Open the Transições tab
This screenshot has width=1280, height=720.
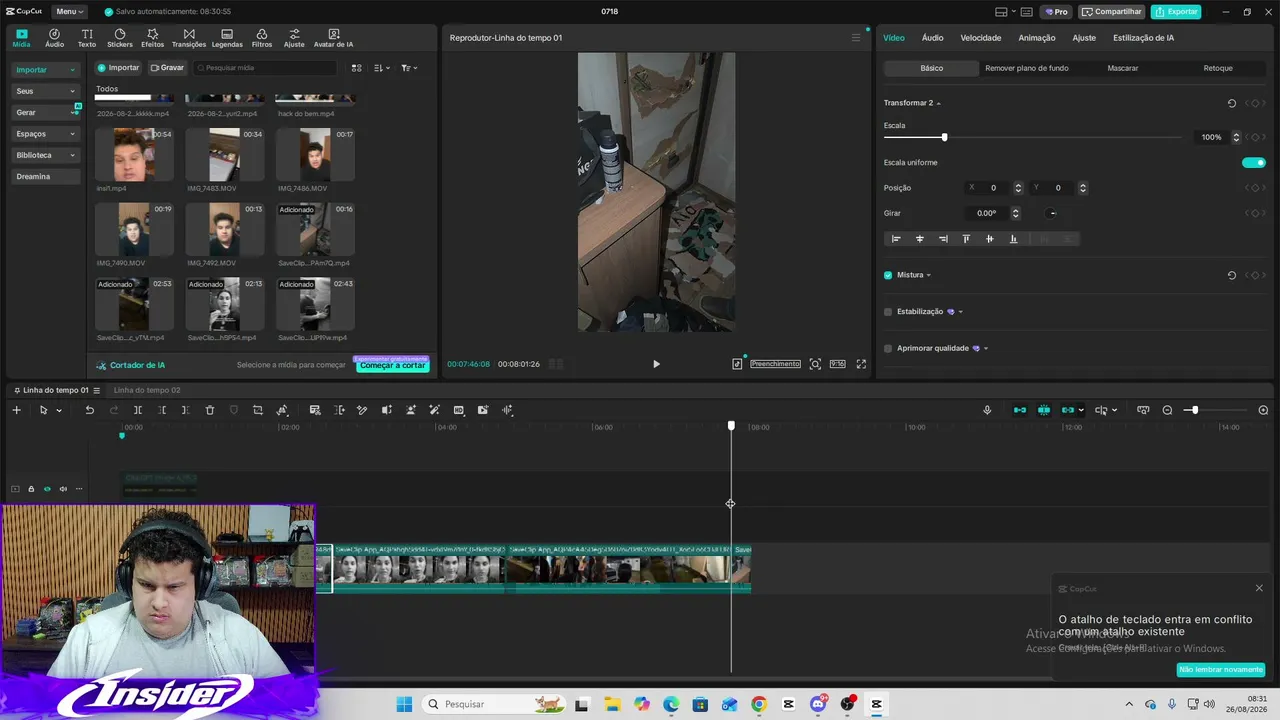189,38
